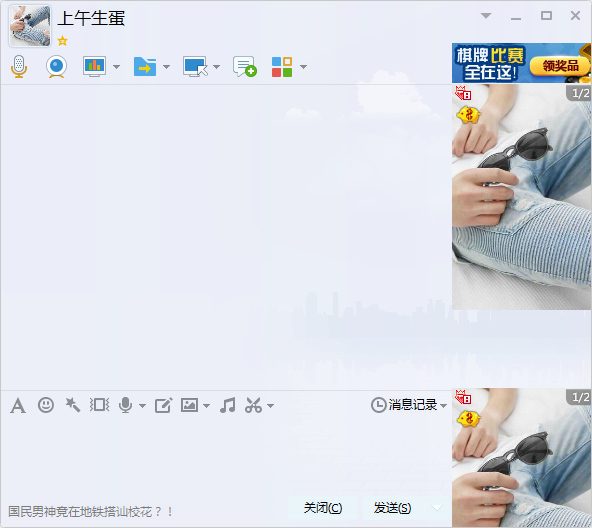Open the emoji smiley picker
This screenshot has width=592, height=528.
click(x=46, y=405)
